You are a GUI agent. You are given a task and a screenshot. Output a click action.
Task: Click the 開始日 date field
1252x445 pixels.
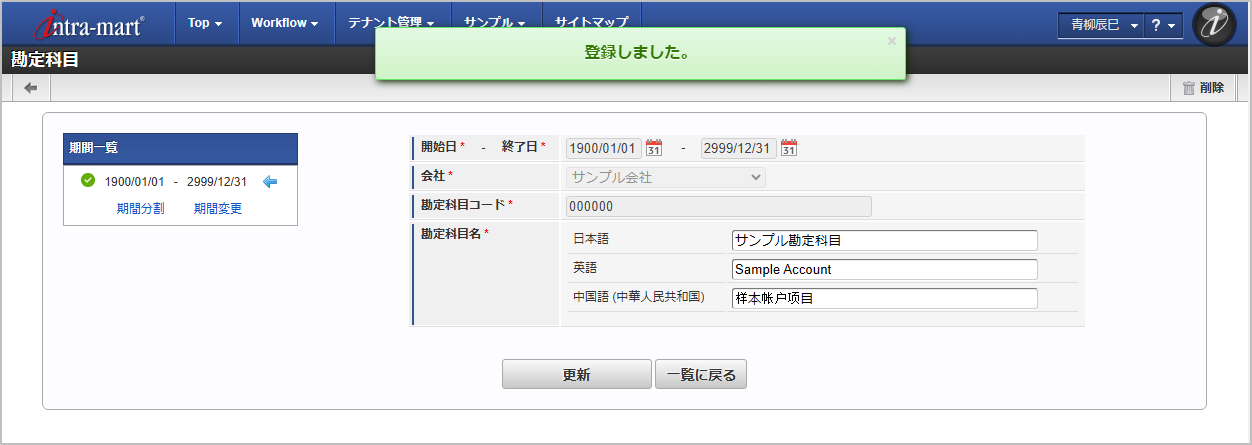pos(604,148)
